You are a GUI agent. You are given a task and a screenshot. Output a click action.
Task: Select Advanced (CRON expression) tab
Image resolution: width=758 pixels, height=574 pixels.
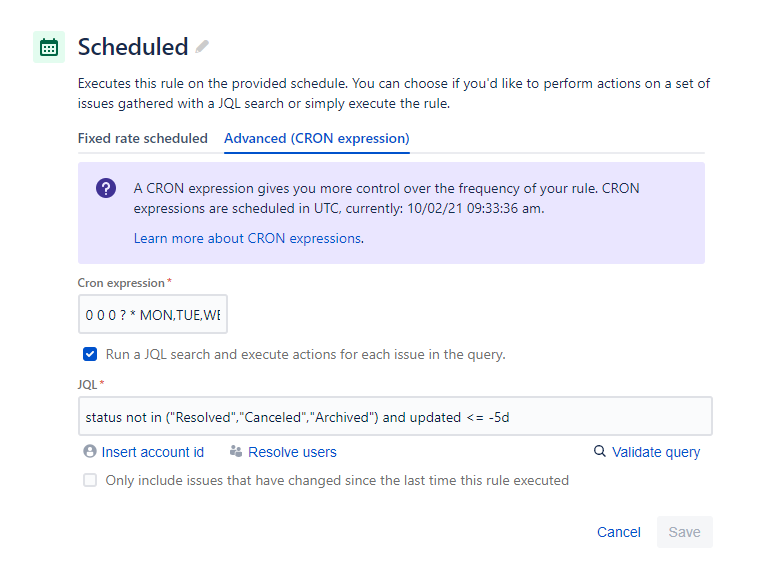coord(317,138)
